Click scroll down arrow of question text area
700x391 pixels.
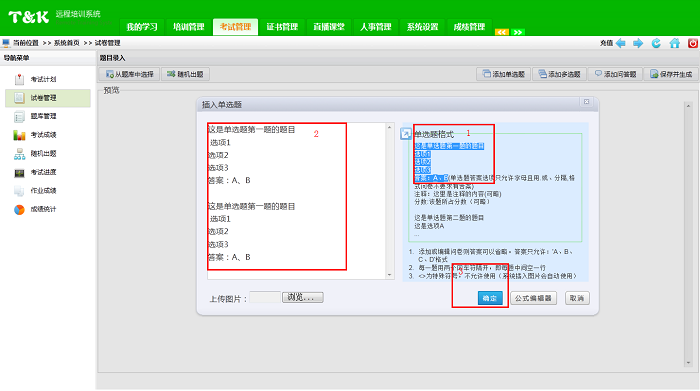(x=390, y=275)
